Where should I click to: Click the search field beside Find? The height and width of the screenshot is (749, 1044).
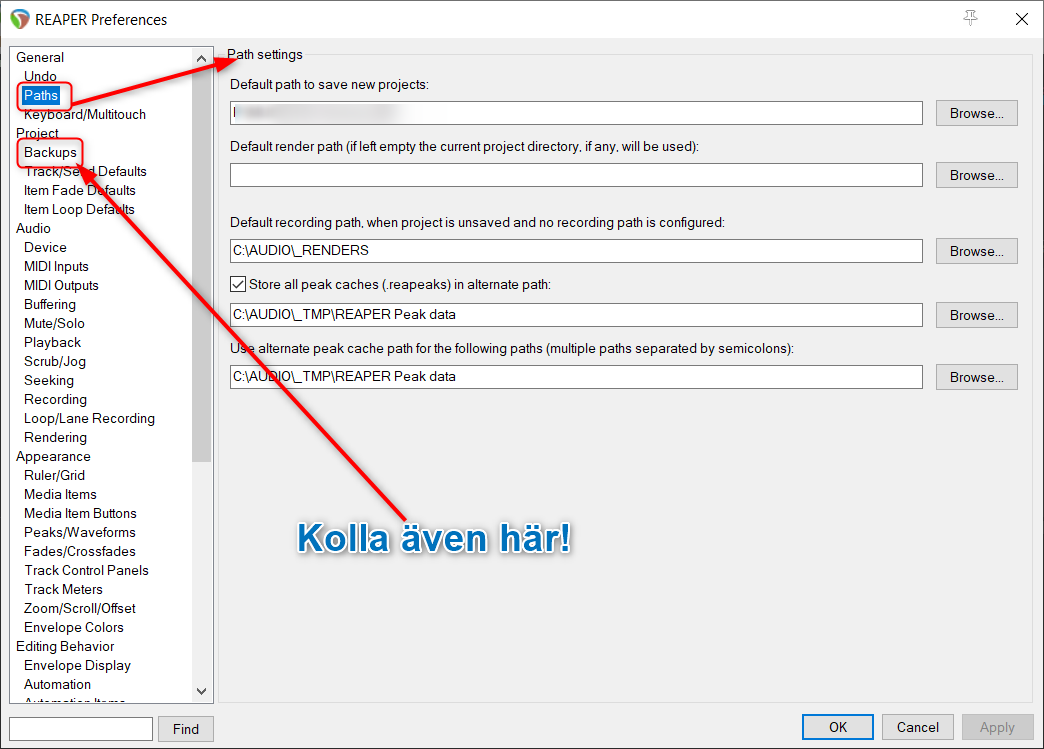81,729
